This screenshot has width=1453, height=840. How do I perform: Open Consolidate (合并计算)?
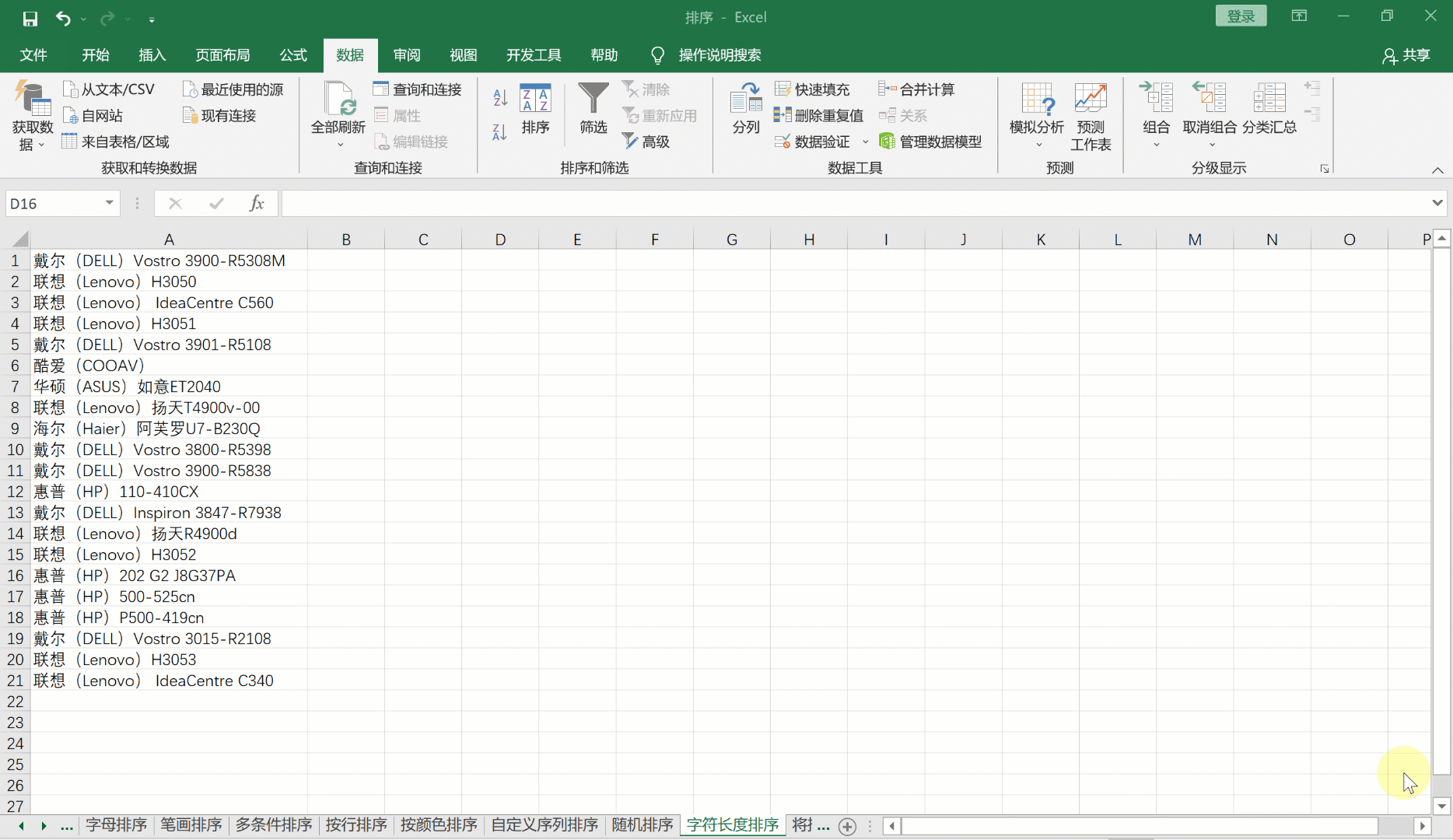[x=916, y=89]
